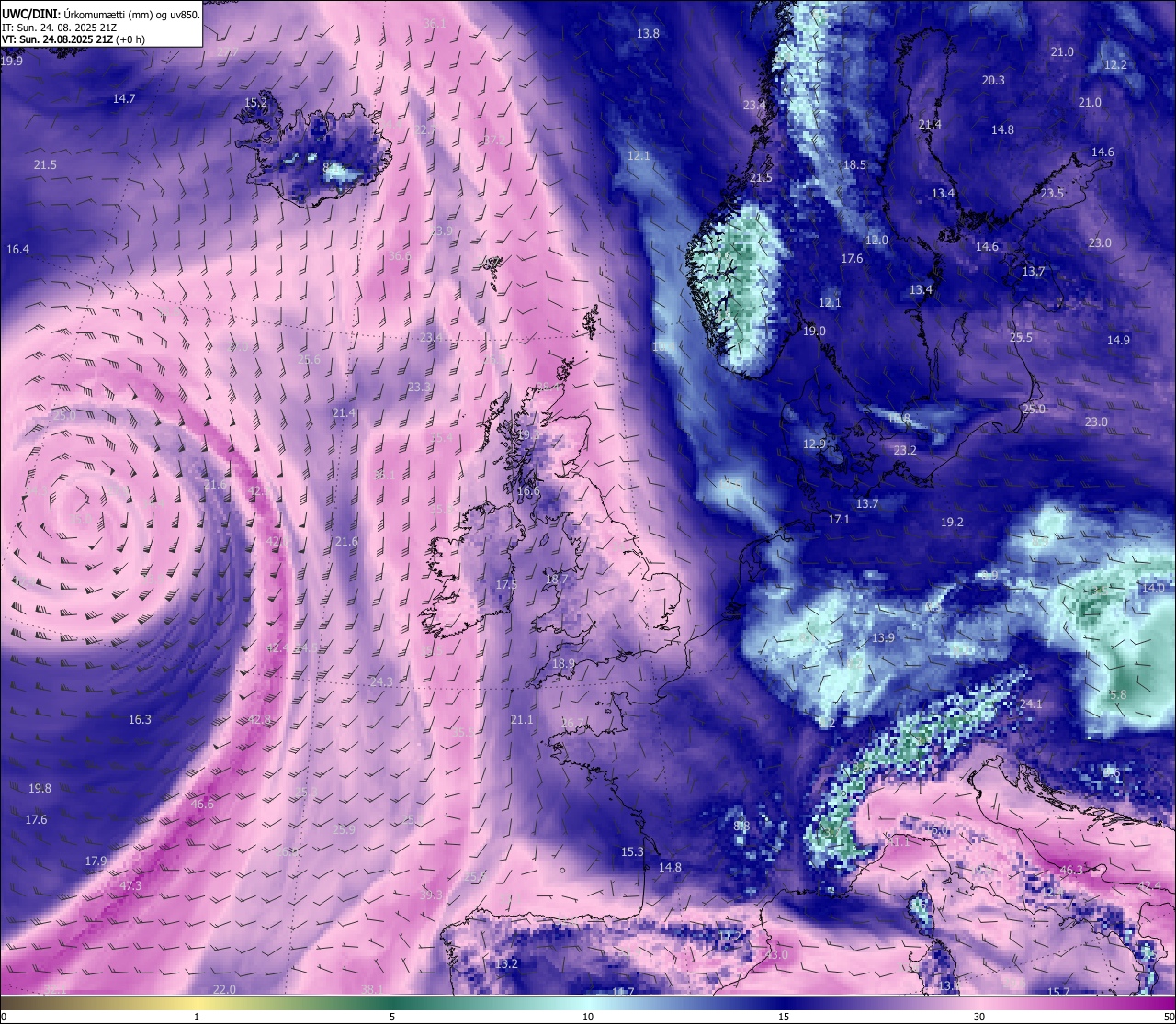Click the 1 label on the colour scale
Screen dimensions: 1176x1024
coord(197,1017)
